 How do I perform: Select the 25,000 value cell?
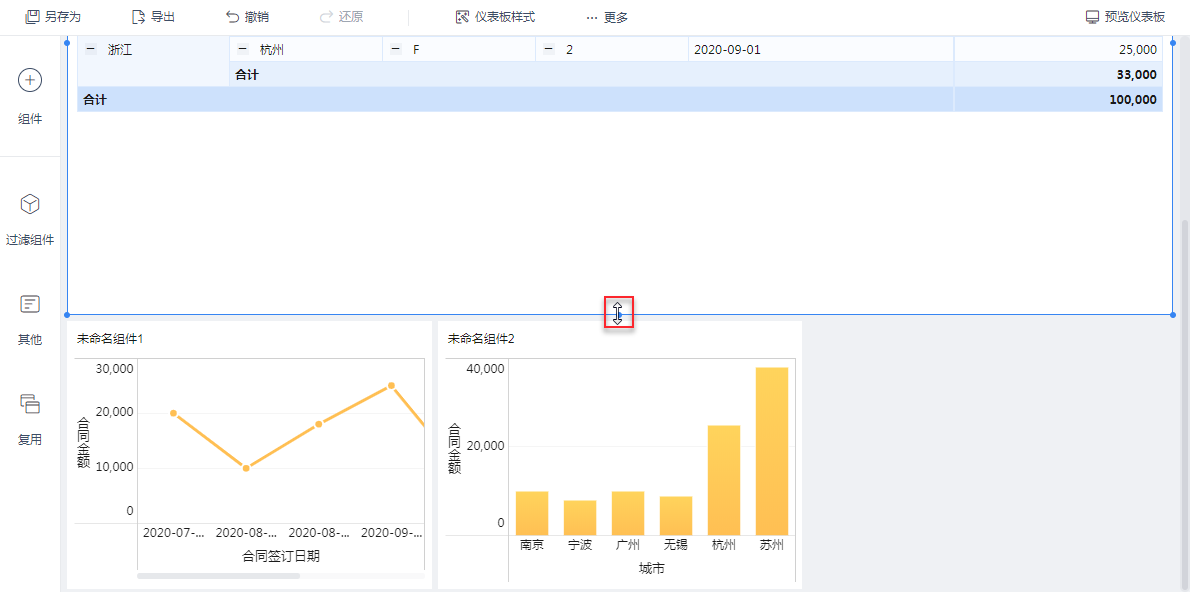click(1058, 49)
